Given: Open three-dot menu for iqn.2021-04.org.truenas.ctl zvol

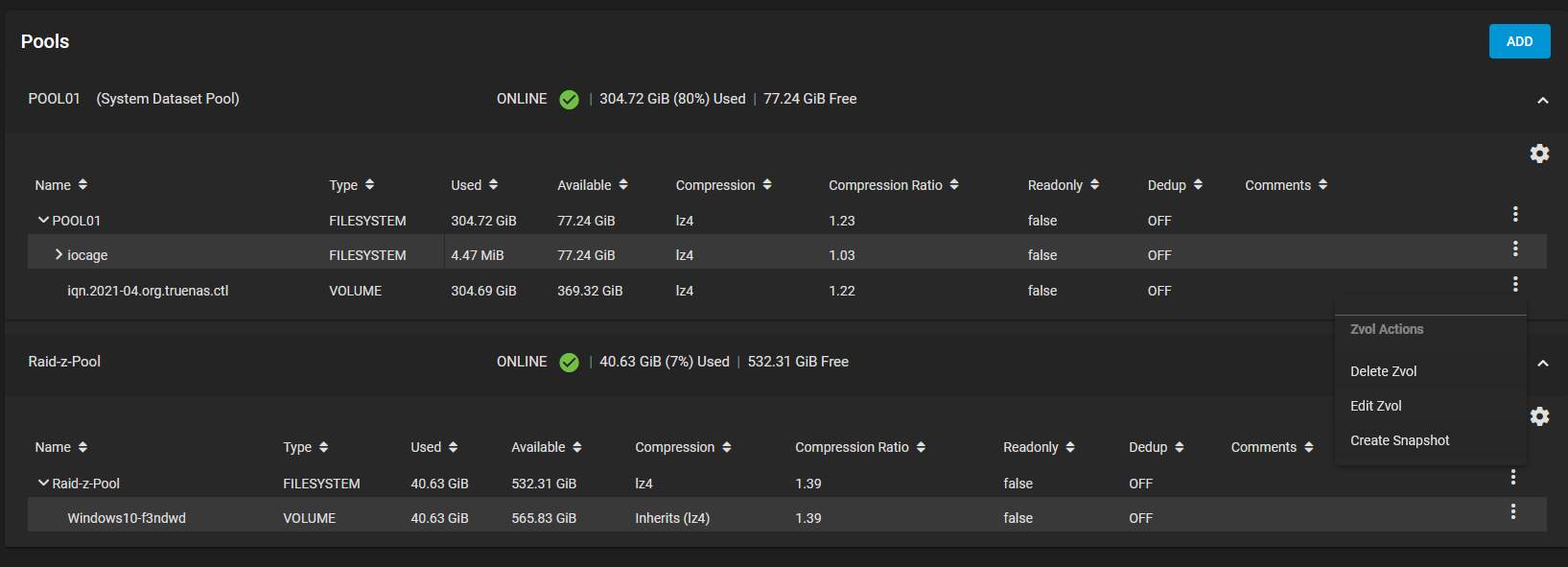Looking at the screenshot, I should 1515,284.
